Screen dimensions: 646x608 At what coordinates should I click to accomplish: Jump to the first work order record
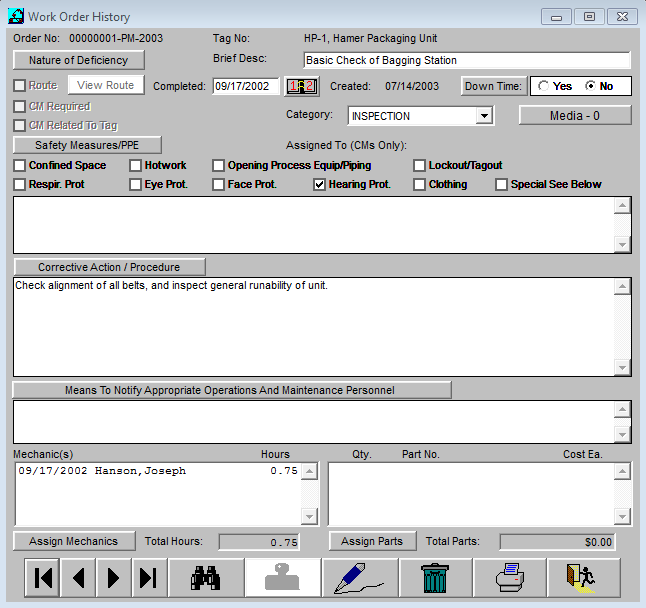pyautogui.click(x=42, y=578)
